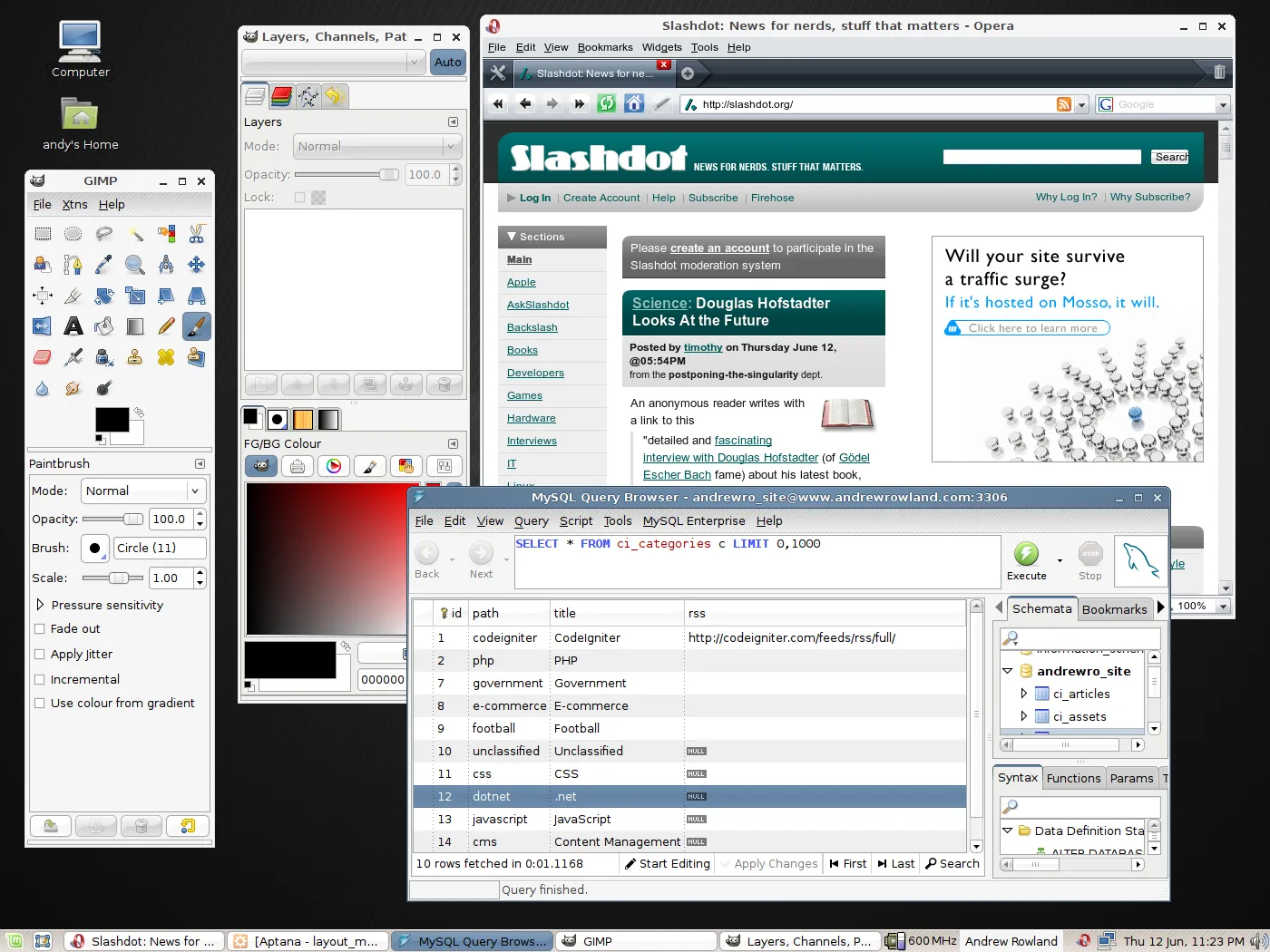
Task: Click Start Editing button in Query Browser
Action: click(x=668, y=863)
